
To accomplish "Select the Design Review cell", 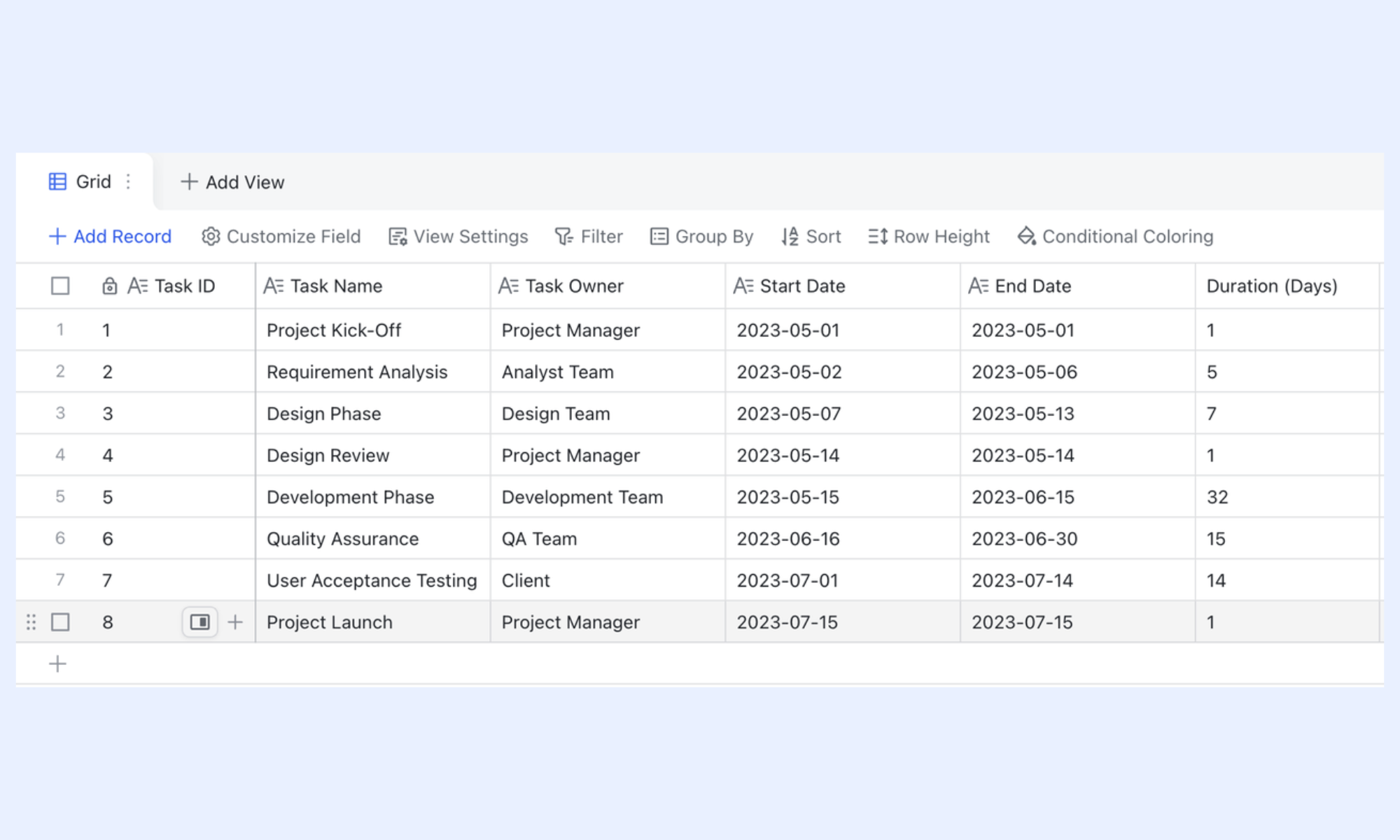I will [x=373, y=455].
